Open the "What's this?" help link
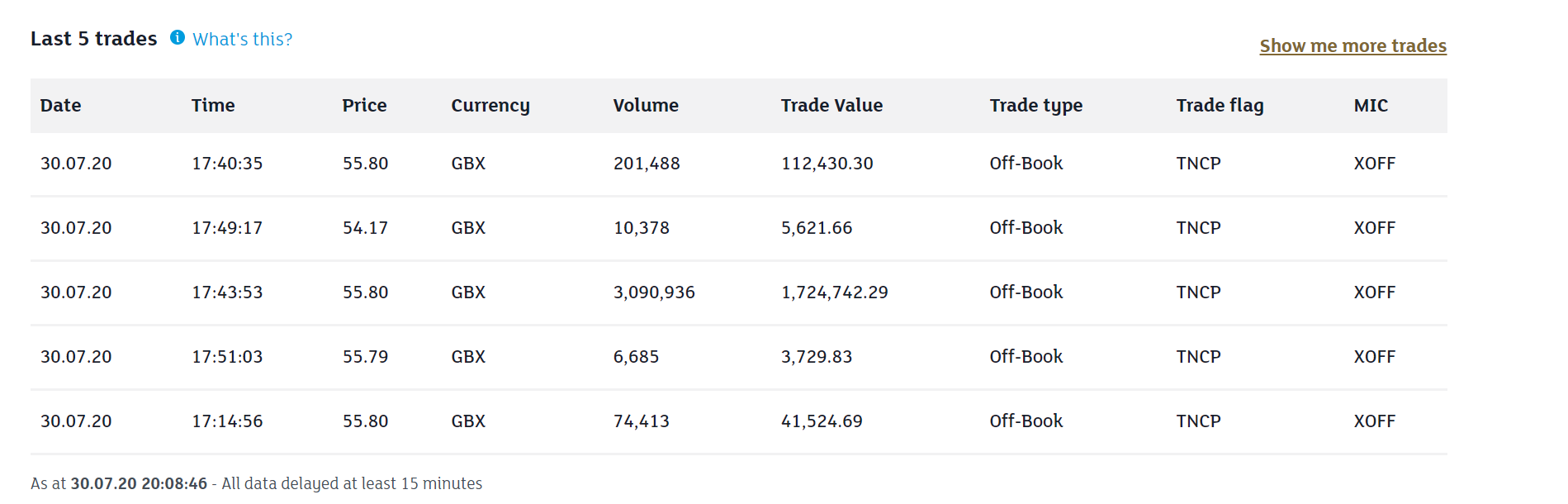The width and height of the screenshot is (1568, 504). [242, 39]
